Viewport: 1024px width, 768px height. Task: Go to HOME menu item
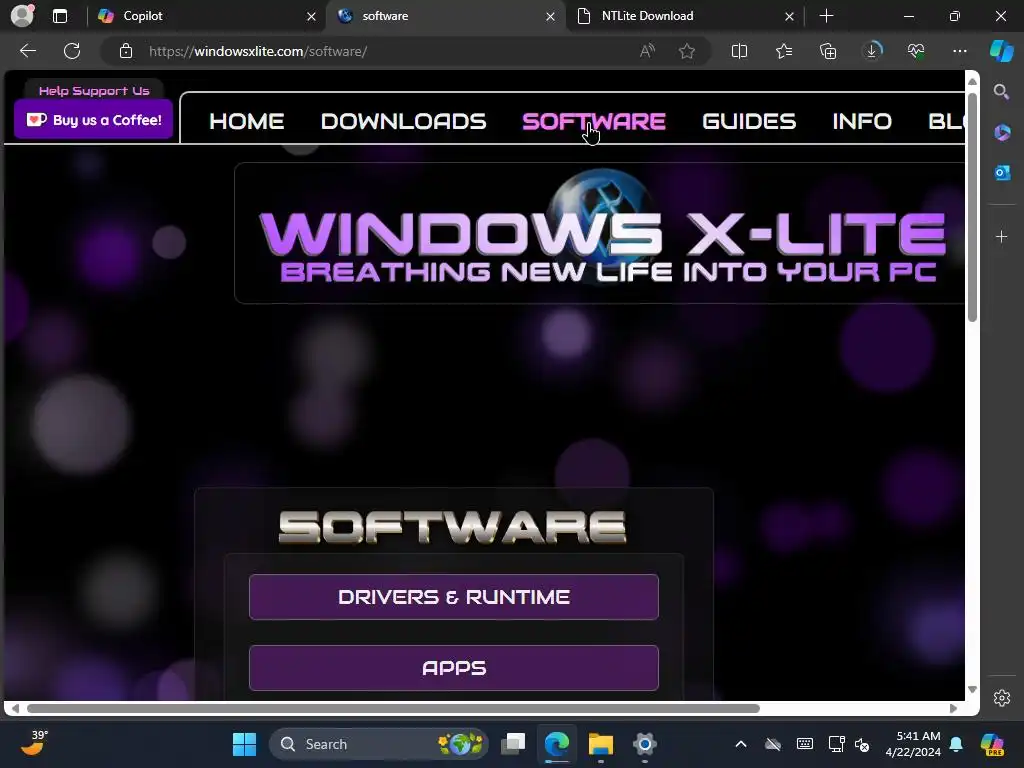click(x=246, y=121)
